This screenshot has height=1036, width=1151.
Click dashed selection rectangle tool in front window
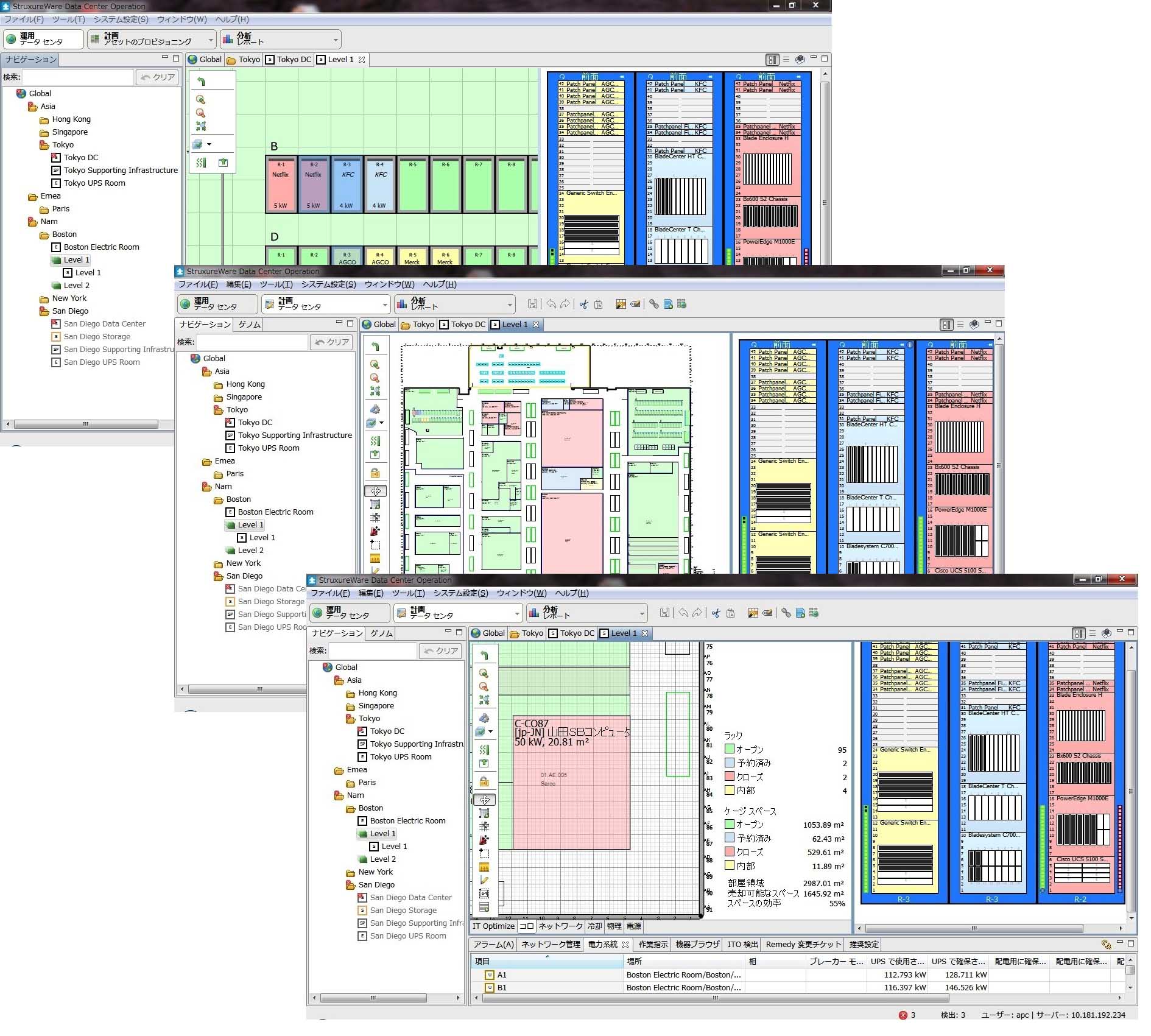(x=484, y=853)
